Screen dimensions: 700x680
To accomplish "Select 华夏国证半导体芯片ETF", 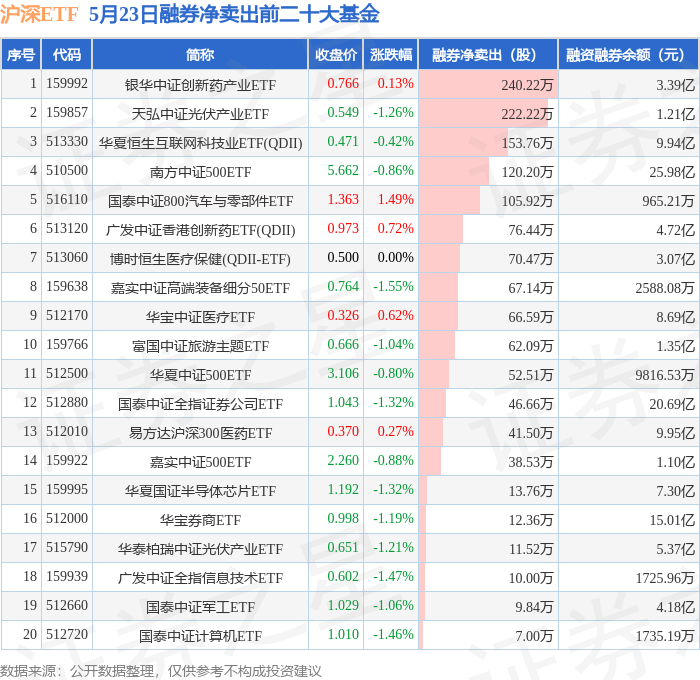I will (200, 491).
